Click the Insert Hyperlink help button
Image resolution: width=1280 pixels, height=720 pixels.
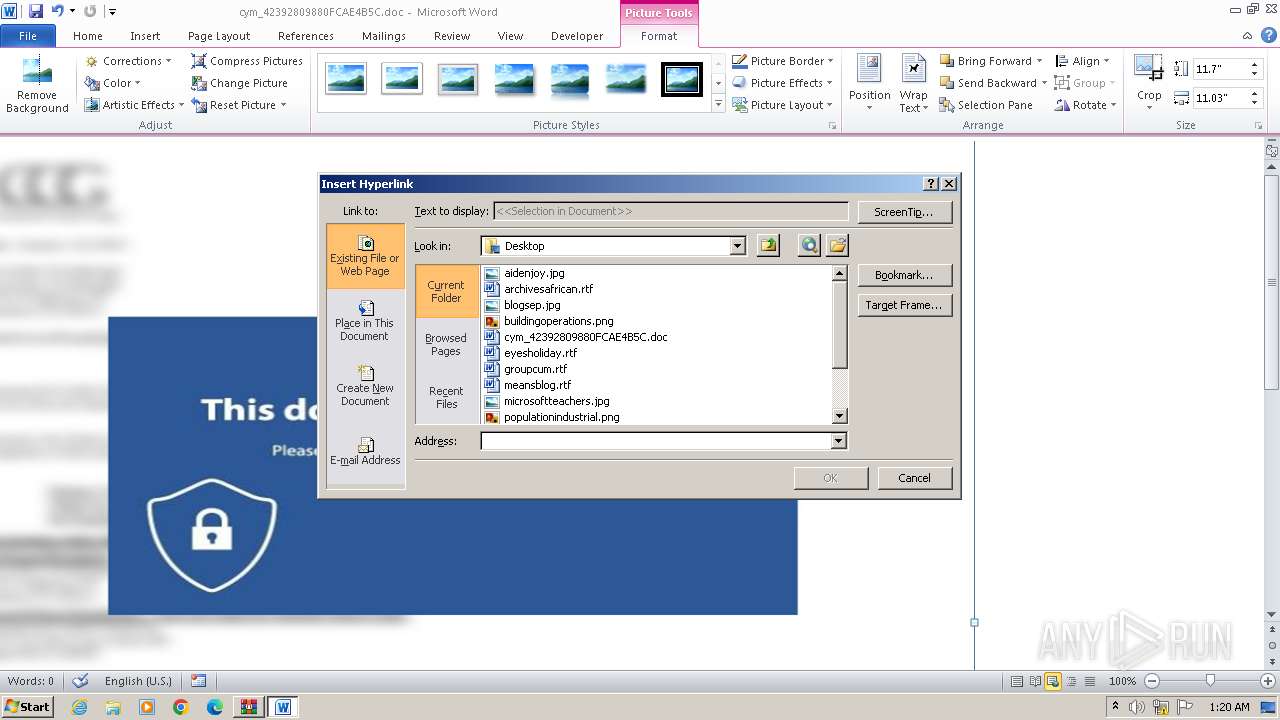click(x=931, y=184)
